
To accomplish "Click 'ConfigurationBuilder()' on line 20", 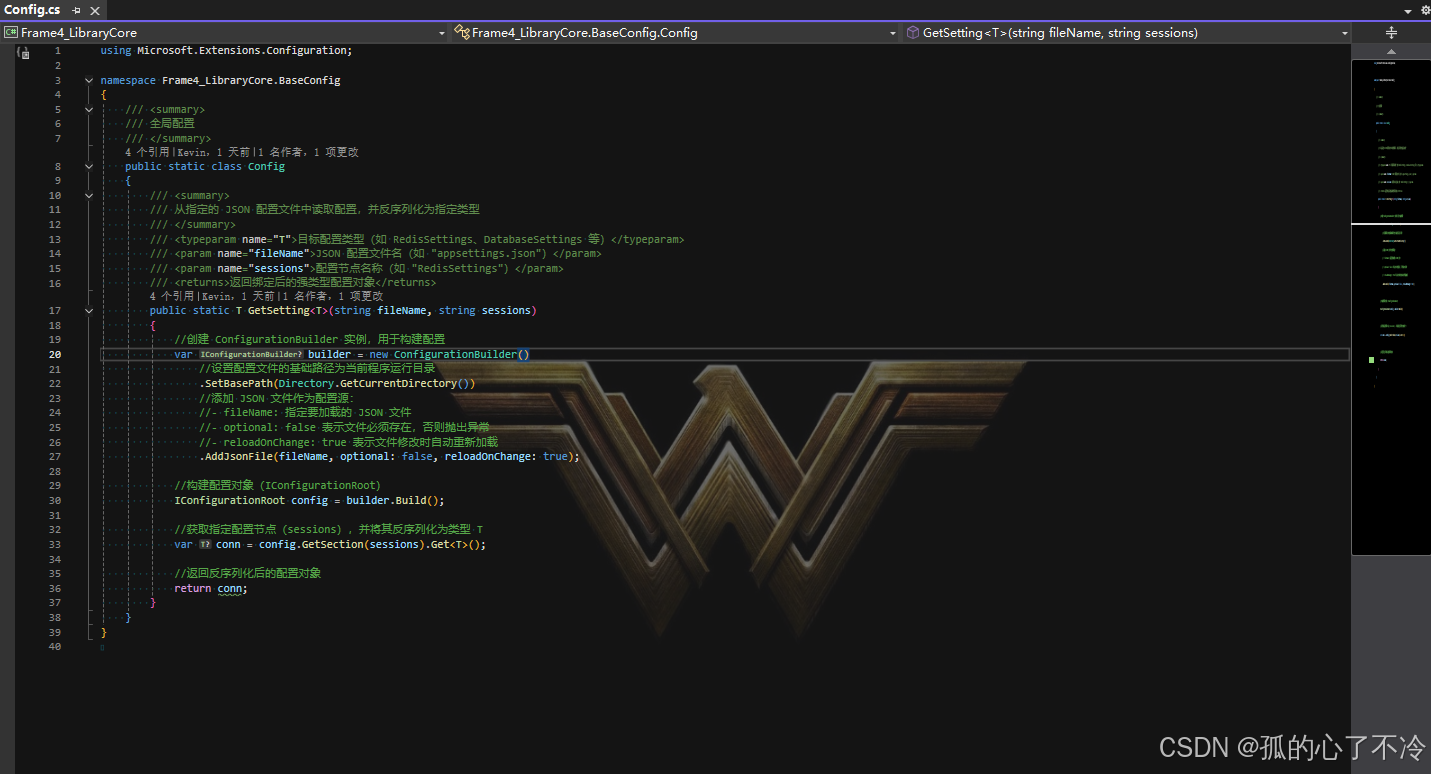I will pos(462,355).
